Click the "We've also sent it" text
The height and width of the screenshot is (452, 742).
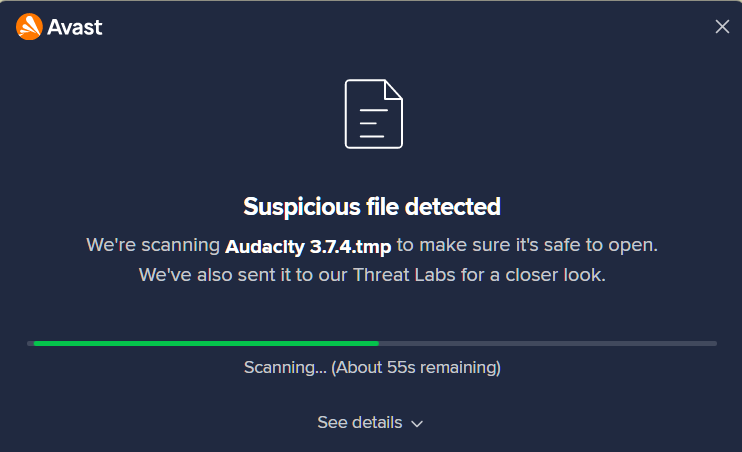(215, 273)
